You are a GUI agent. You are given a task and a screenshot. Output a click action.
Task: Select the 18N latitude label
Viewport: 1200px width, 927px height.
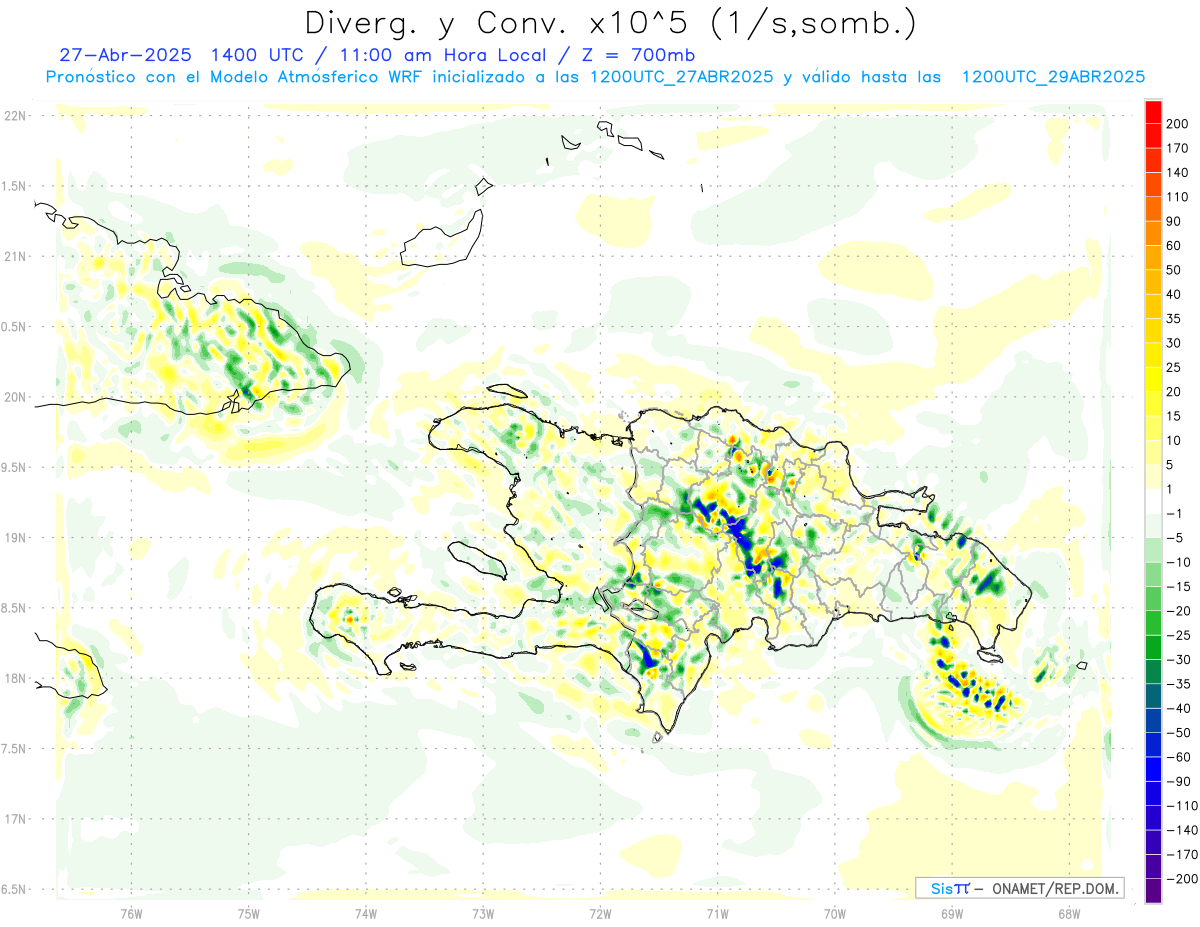point(14,678)
